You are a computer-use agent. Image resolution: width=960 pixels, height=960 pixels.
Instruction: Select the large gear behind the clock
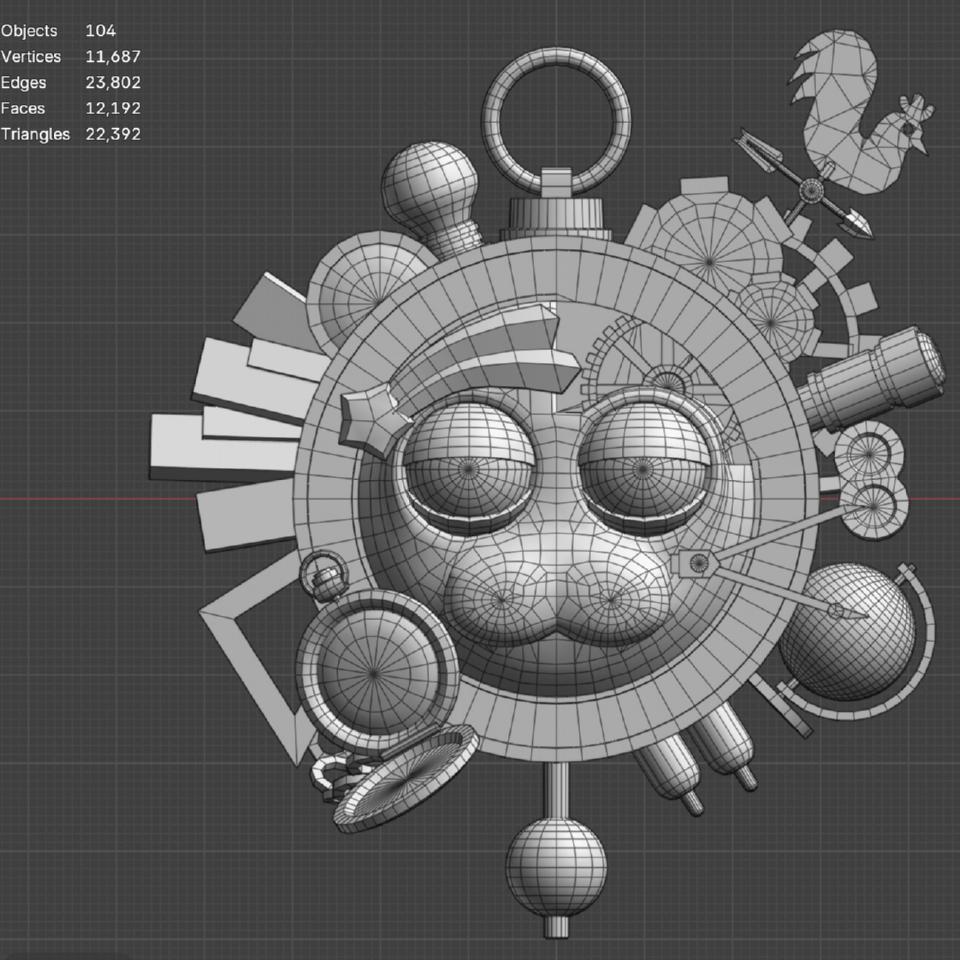(x=710, y=245)
